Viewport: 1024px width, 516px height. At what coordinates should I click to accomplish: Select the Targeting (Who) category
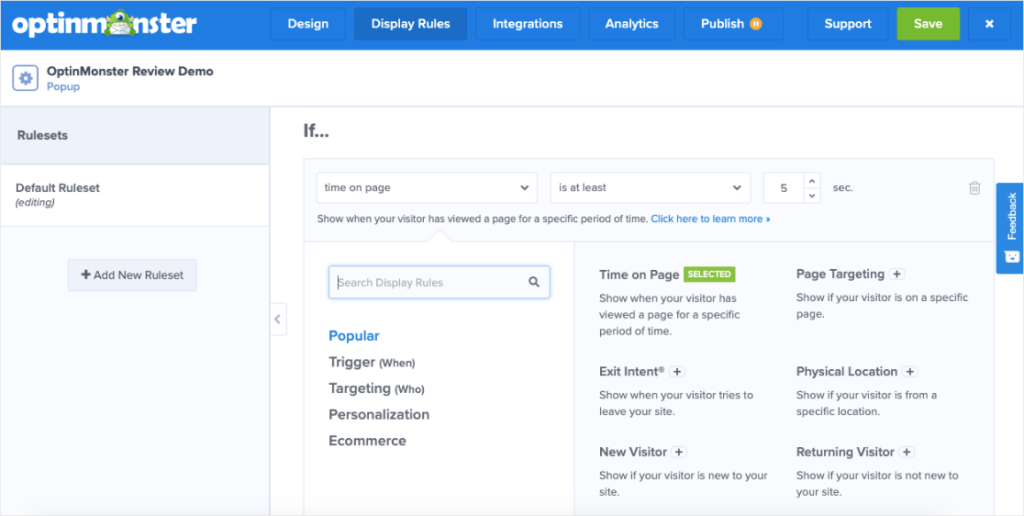pyautogui.click(x=376, y=389)
